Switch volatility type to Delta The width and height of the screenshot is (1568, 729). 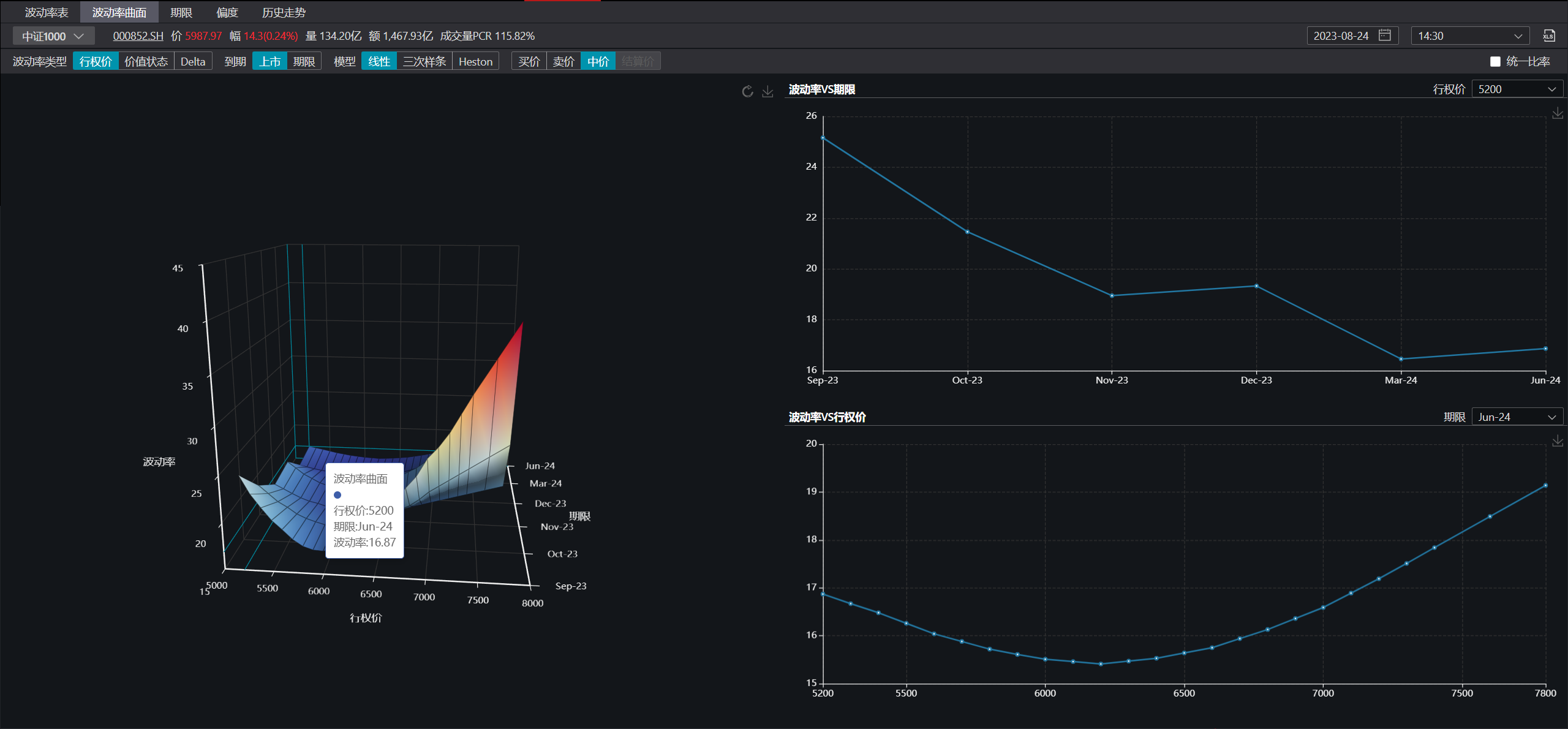[x=193, y=61]
